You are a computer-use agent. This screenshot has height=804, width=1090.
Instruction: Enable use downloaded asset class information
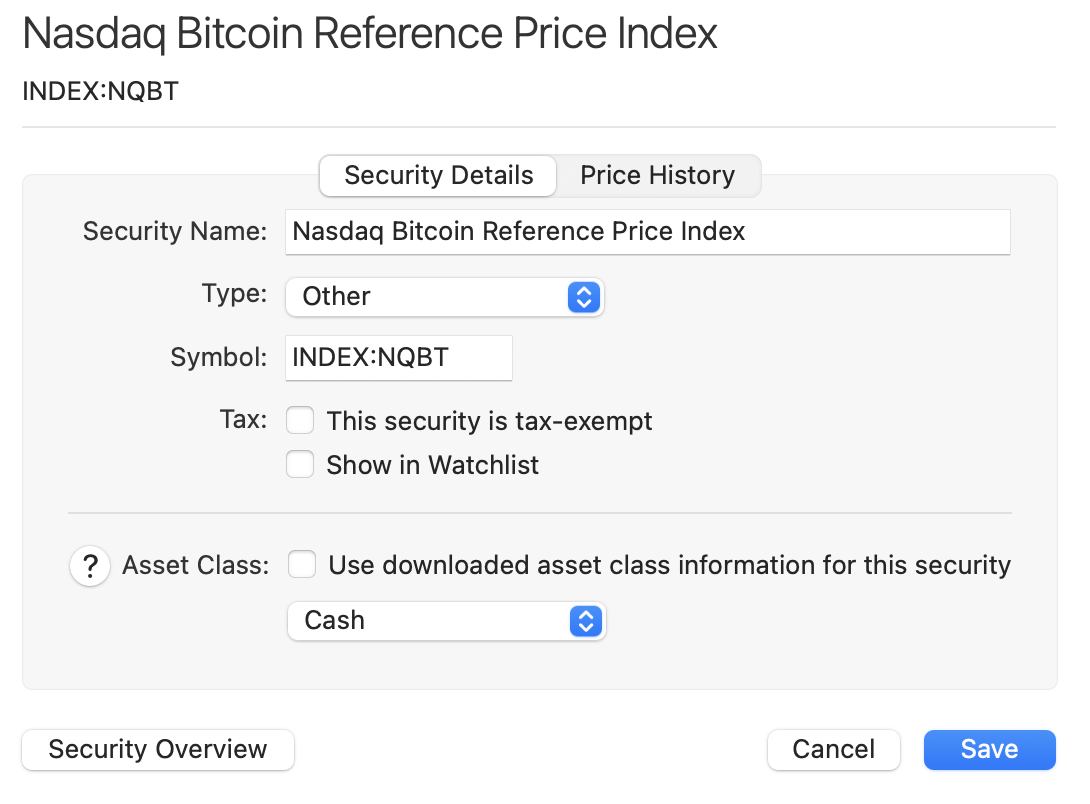(302, 566)
